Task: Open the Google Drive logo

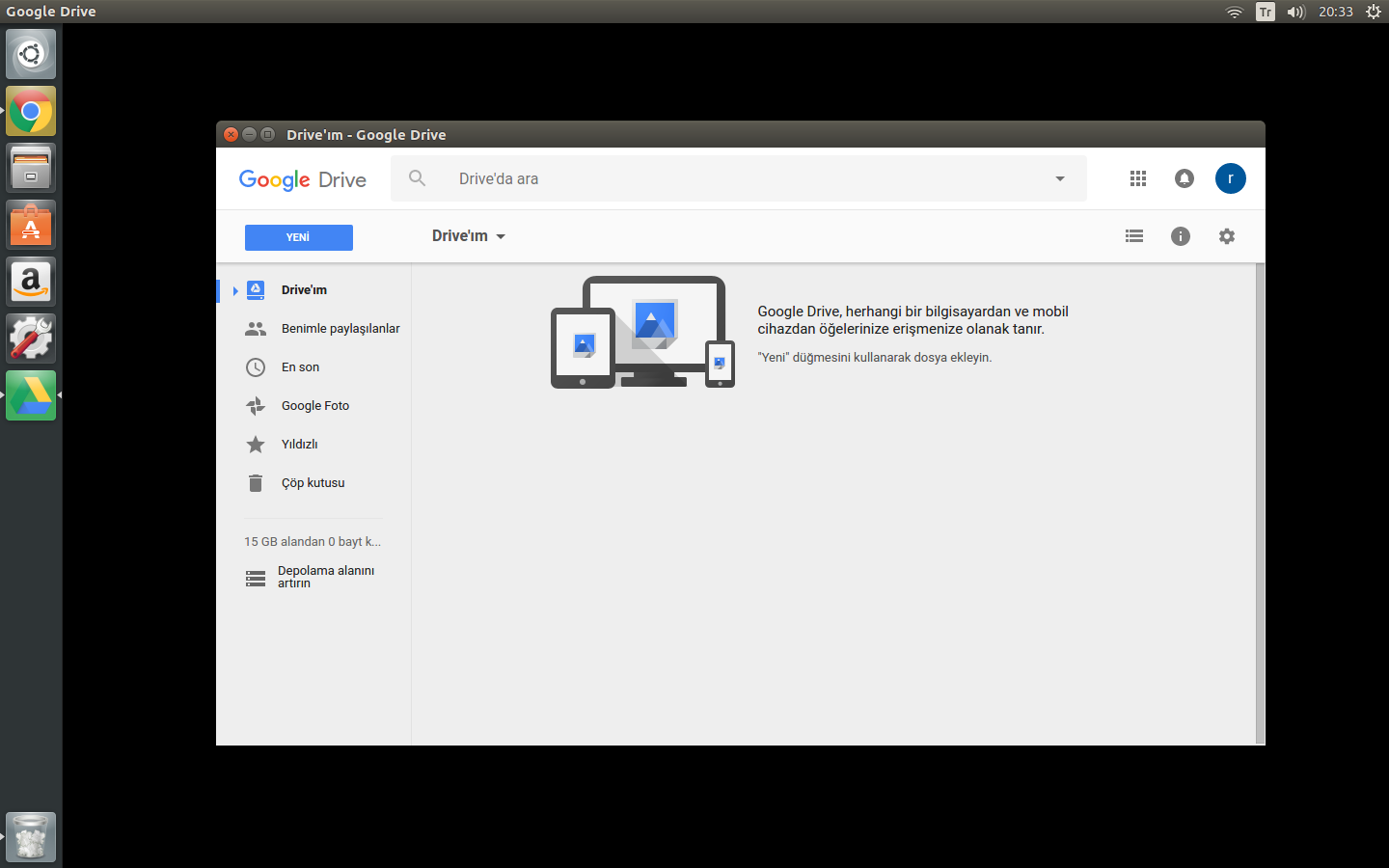Action: click(303, 179)
